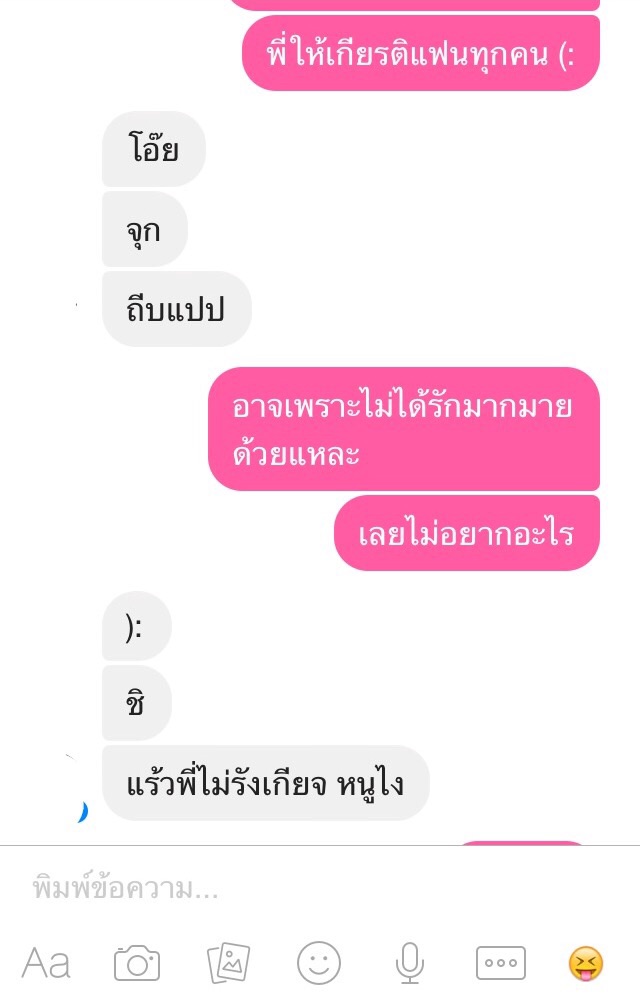Click the พิมพ์ข้อความ message input field
640x1006 pixels.
click(320, 889)
